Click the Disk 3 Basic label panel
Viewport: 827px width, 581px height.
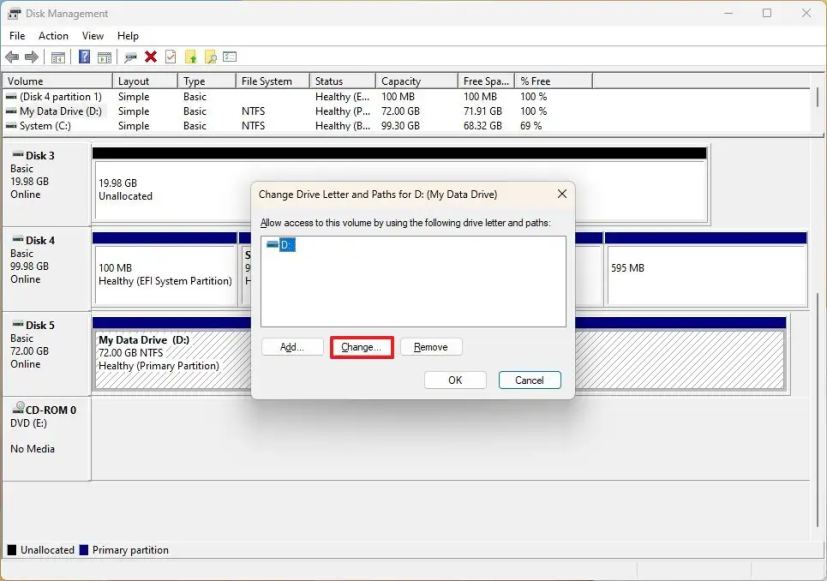point(46,184)
